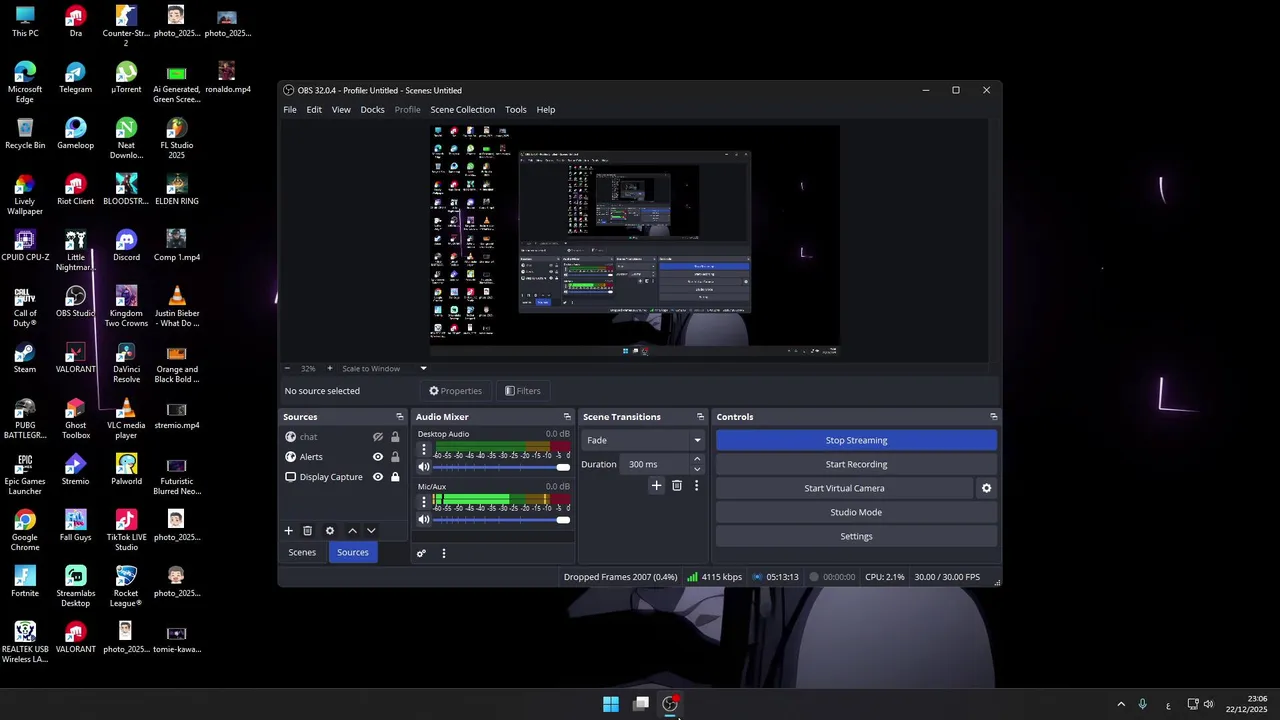Click the Filters button
Image resolution: width=1280 pixels, height=720 pixels.
(x=523, y=391)
